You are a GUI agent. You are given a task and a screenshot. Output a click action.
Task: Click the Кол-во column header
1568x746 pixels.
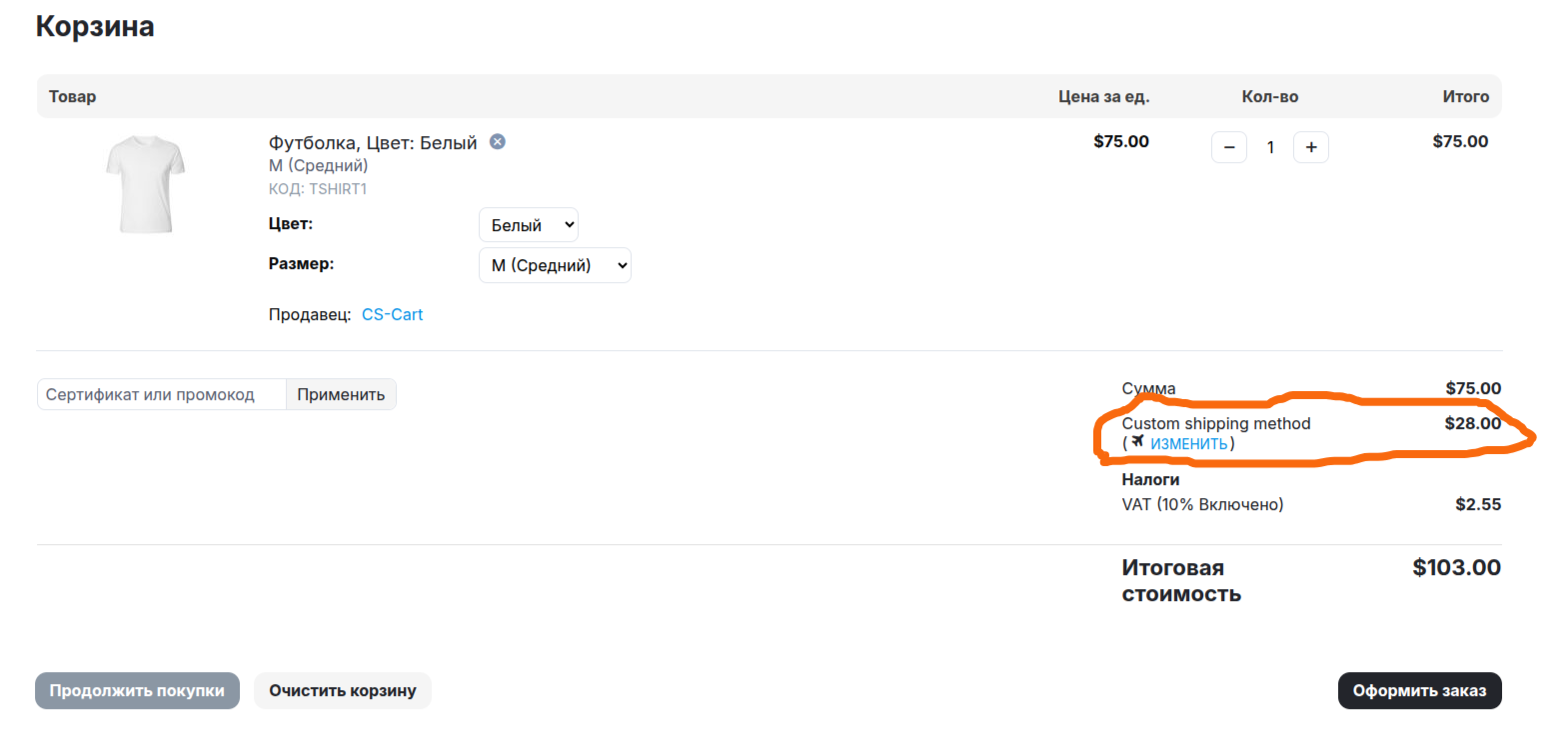point(1270,97)
